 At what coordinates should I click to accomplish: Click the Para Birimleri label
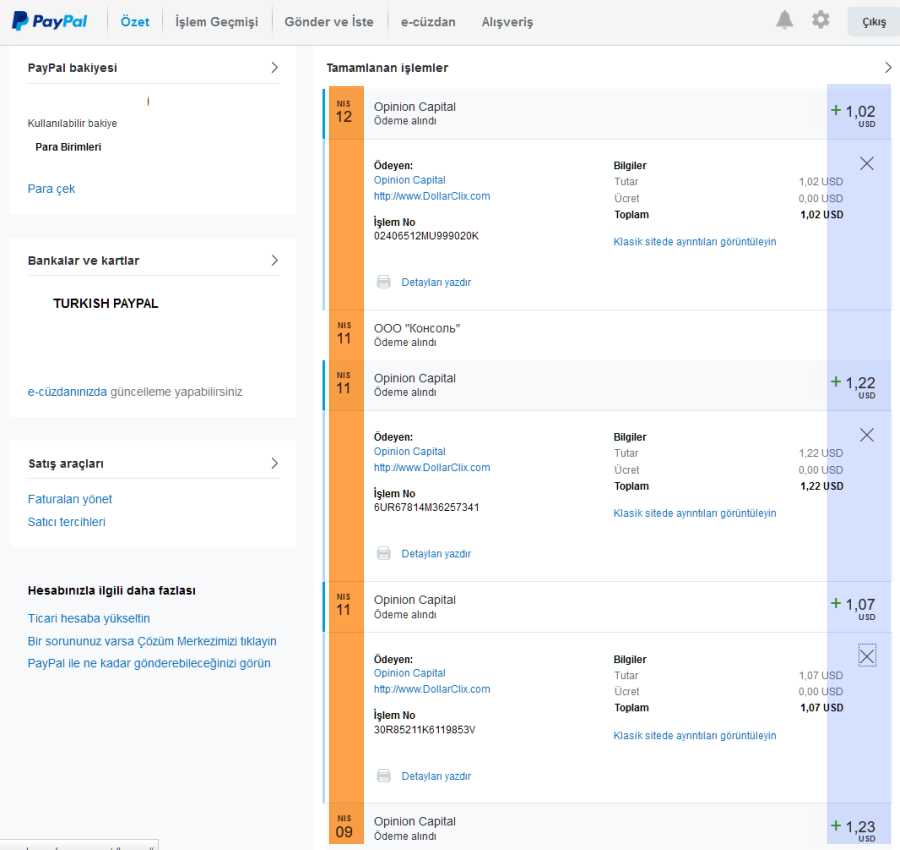click(68, 147)
